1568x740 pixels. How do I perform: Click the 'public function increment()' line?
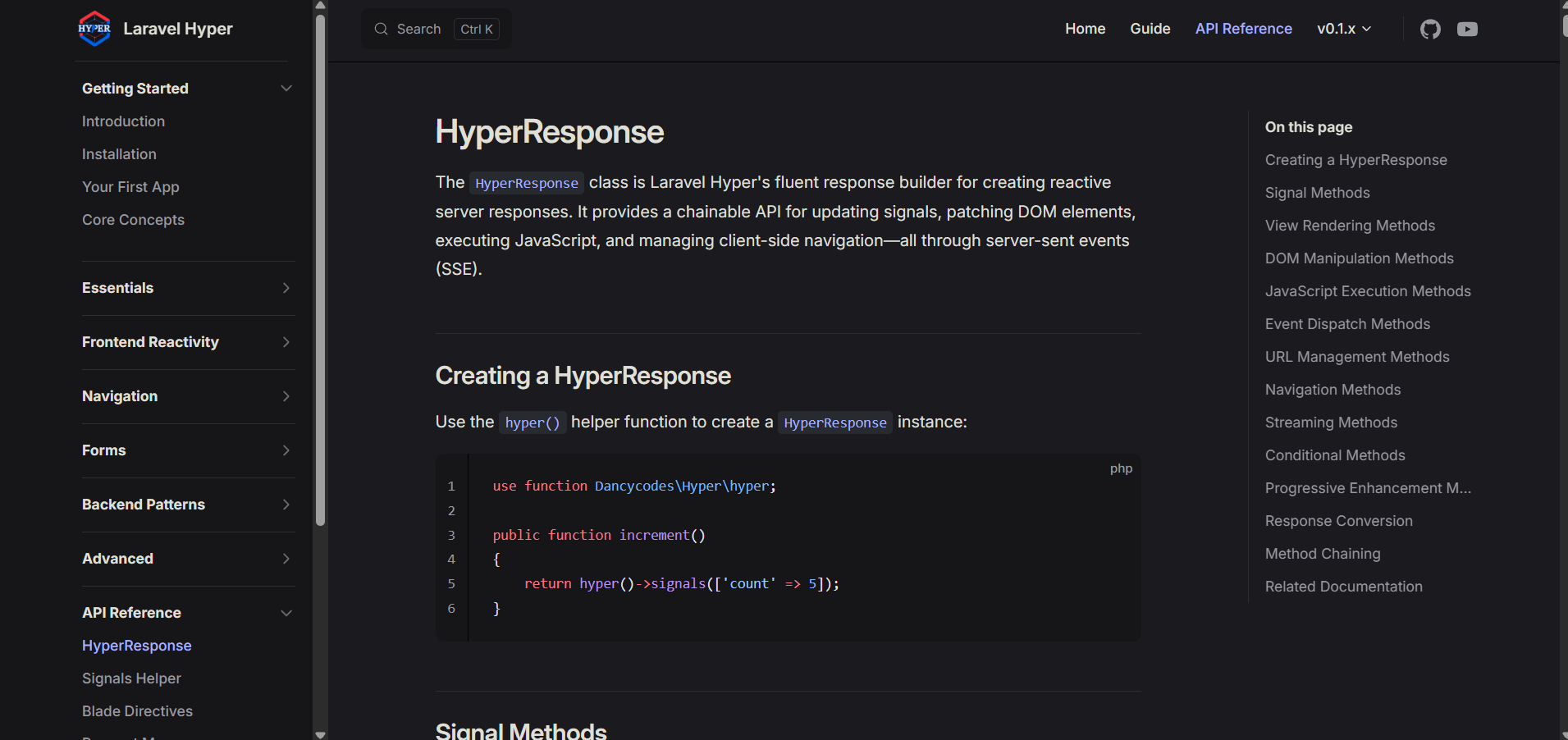(599, 535)
